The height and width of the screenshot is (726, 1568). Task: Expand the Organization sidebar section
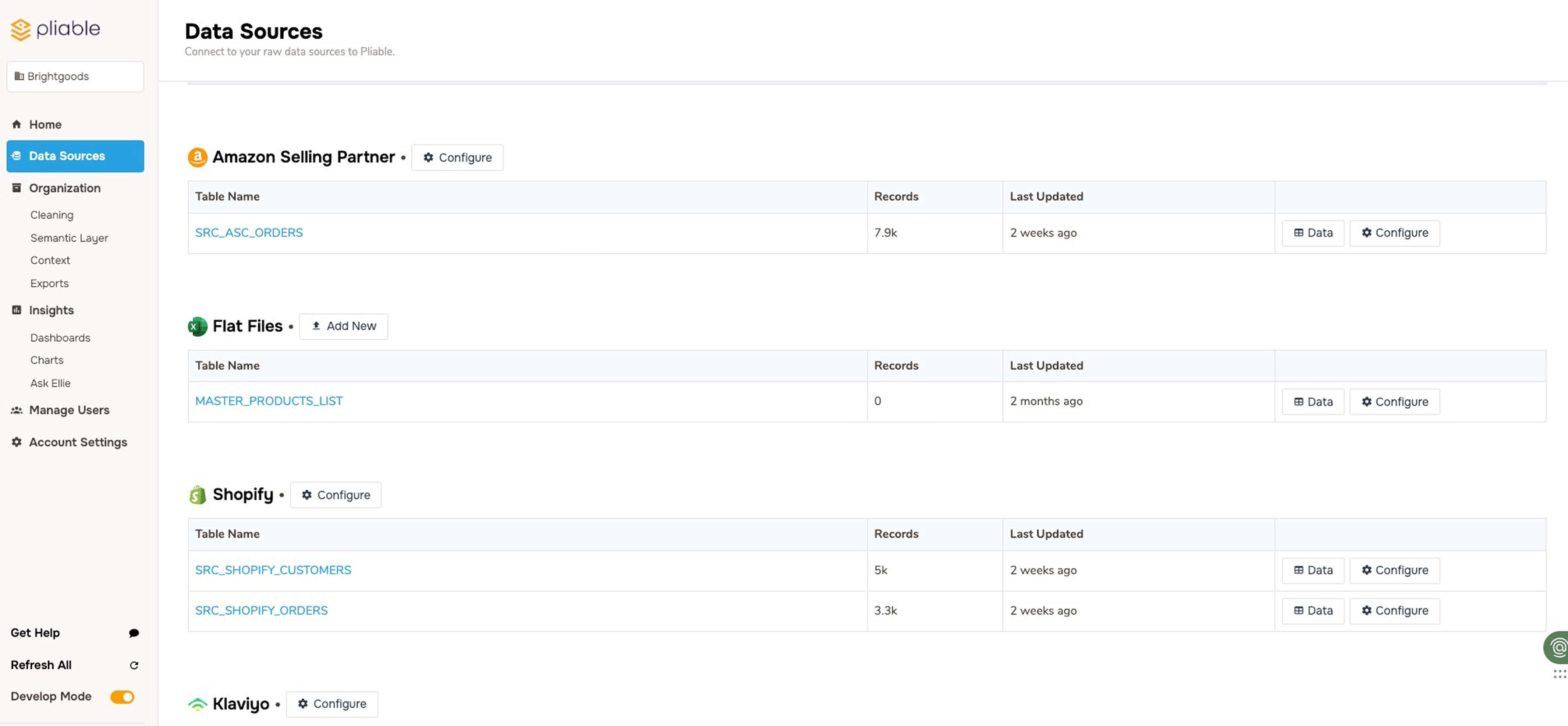click(x=64, y=188)
